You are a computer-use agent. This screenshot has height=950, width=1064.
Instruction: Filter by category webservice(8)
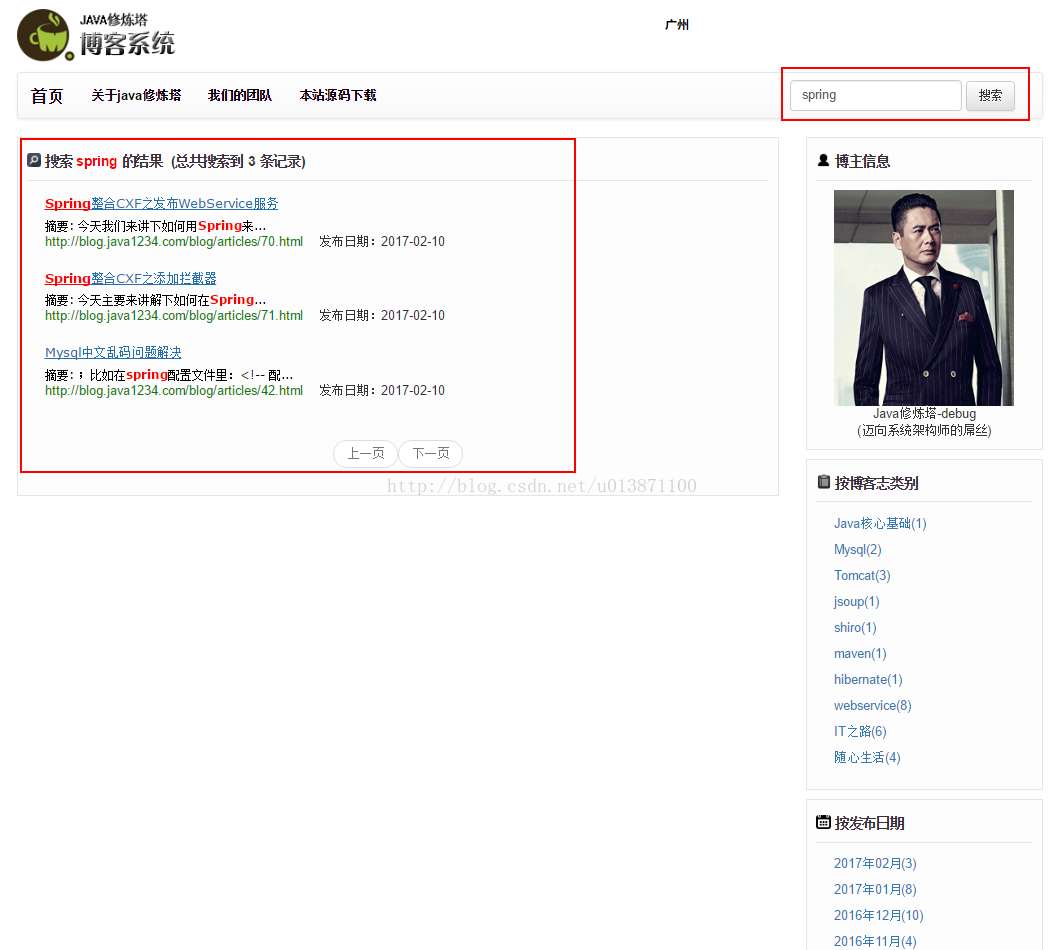tap(873, 705)
